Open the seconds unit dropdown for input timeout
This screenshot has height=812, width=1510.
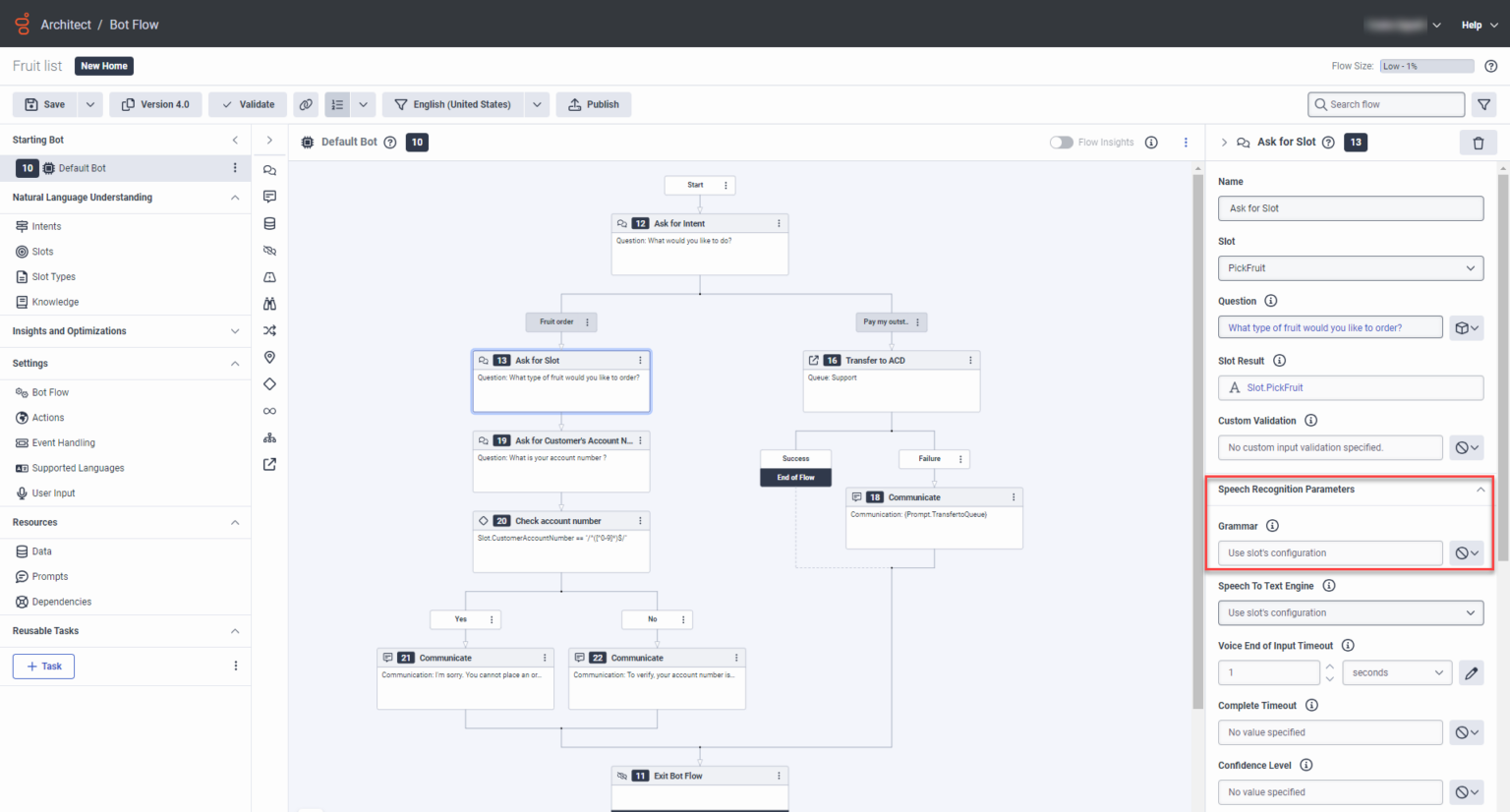point(1396,672)
